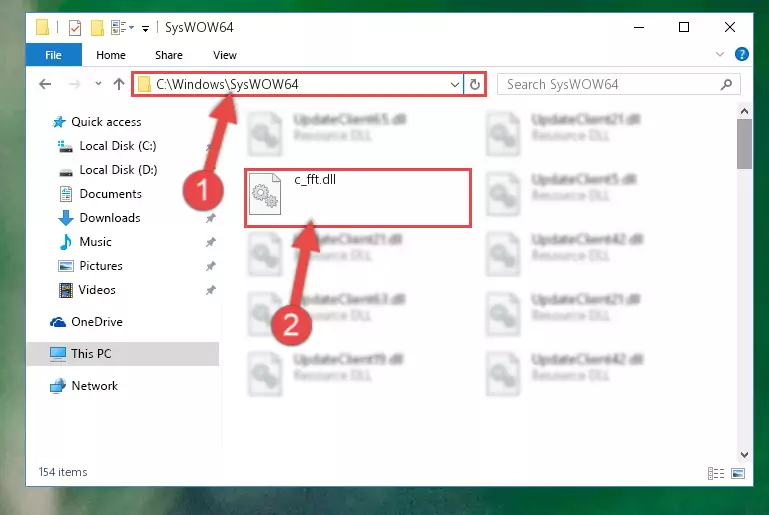This screenshot has height=515, width=769.
Task: Select the c_fft.dll file icon
Action: [x=265, y=194]
